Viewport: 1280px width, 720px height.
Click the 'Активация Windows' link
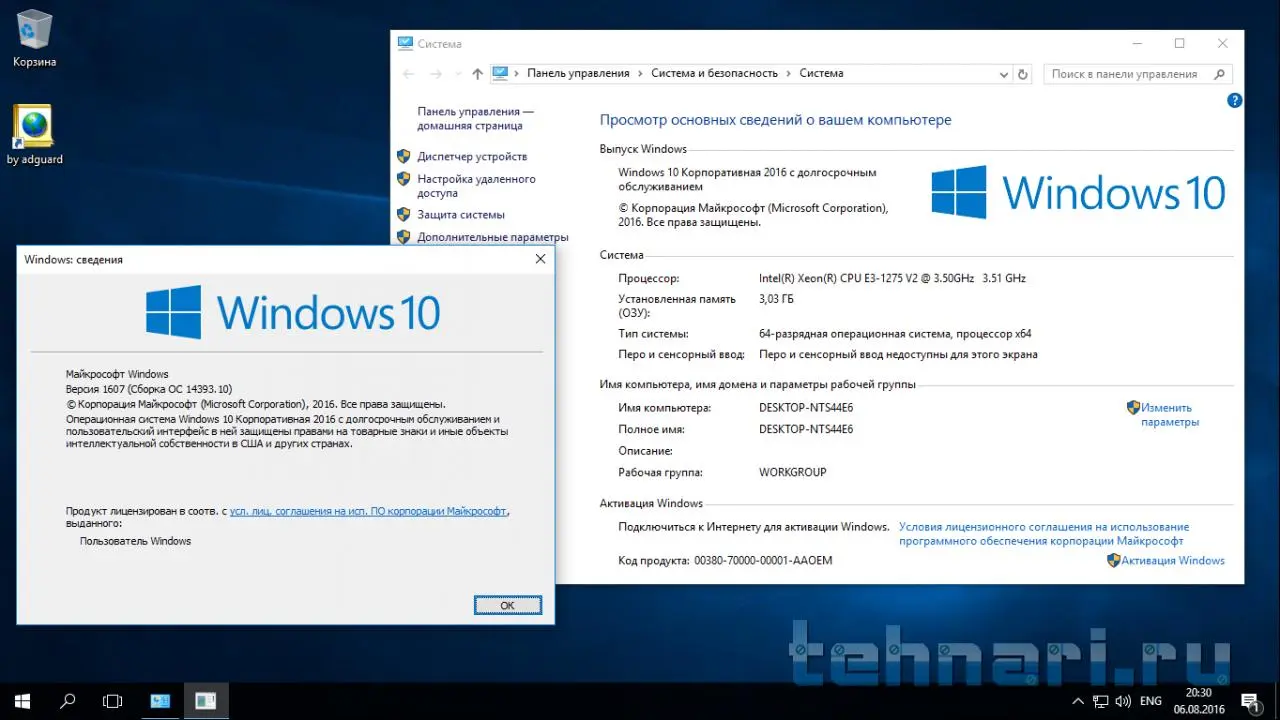tap(1173, 560)
